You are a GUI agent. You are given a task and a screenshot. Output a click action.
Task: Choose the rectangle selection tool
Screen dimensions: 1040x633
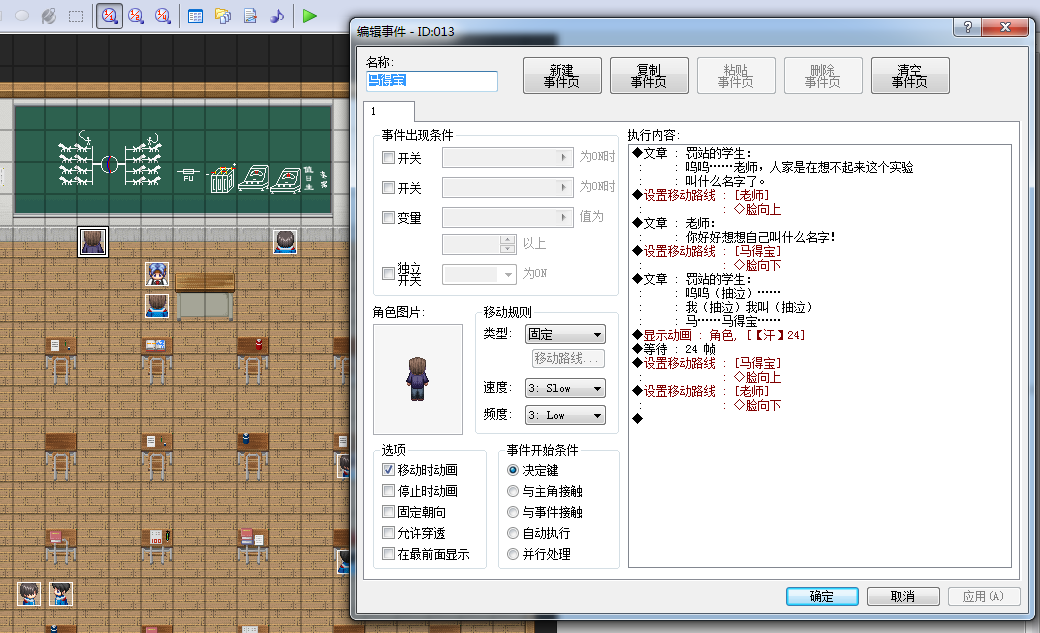[x=76, y=16]
